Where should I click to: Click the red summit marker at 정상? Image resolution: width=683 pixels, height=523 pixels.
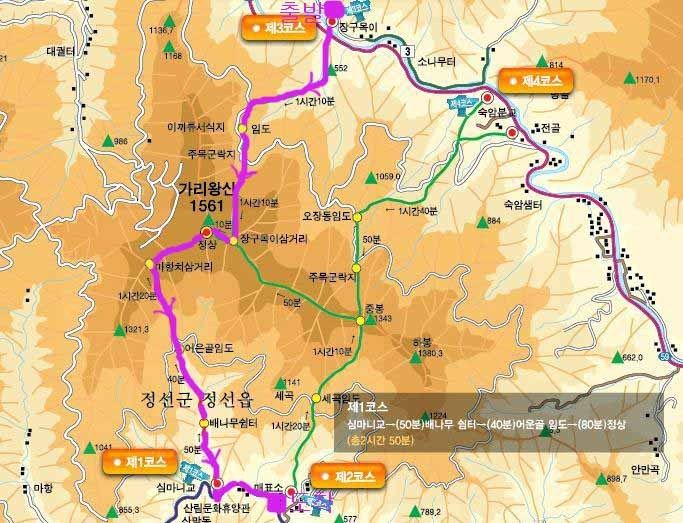[x=206, y=232]
